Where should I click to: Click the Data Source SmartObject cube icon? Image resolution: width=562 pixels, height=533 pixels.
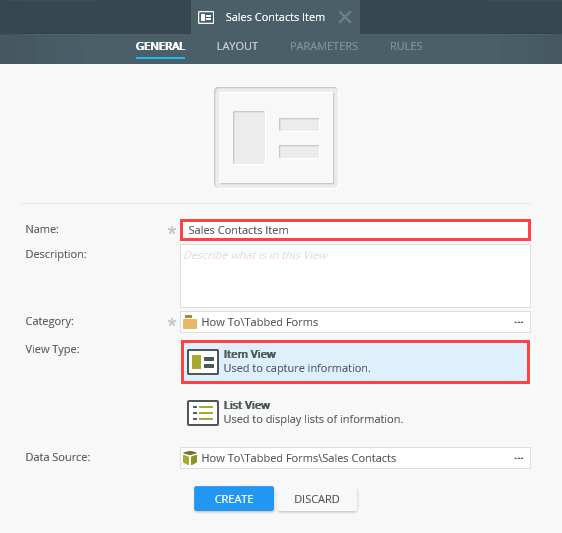tap(190, 458)
